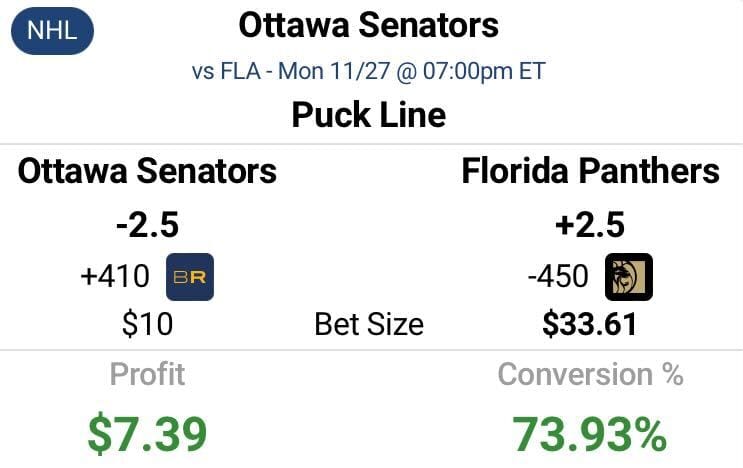The height and width of the screenshot is (468, 743).
Task: Open the BetMGM lion sportsbook icon
Action: tap(629, 277)
